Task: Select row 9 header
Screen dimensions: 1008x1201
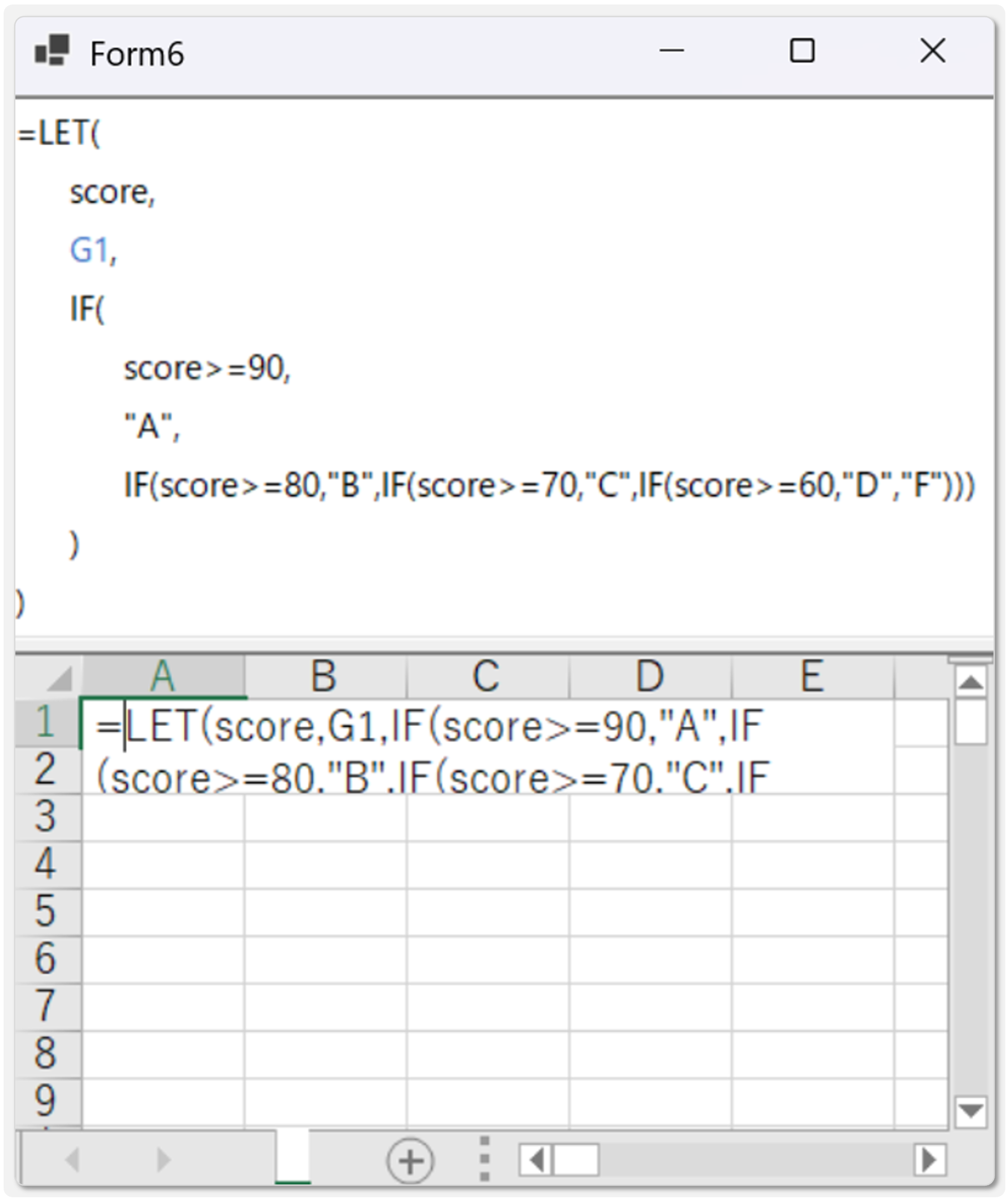Action: 47,1102
